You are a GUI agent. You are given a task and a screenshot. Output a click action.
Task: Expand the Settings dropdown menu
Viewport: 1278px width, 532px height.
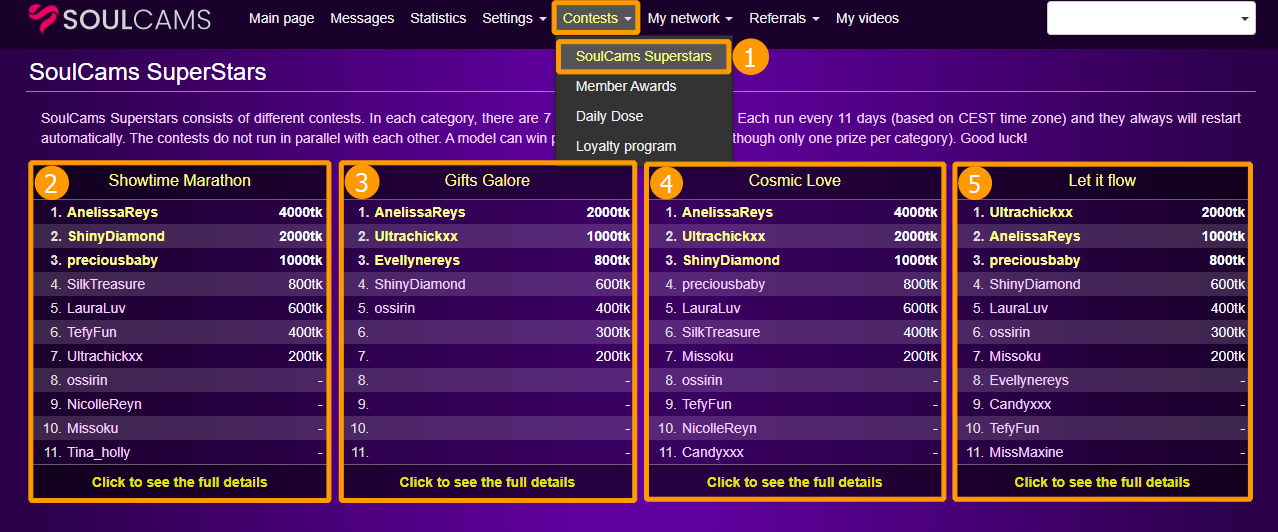click(514, 18)
